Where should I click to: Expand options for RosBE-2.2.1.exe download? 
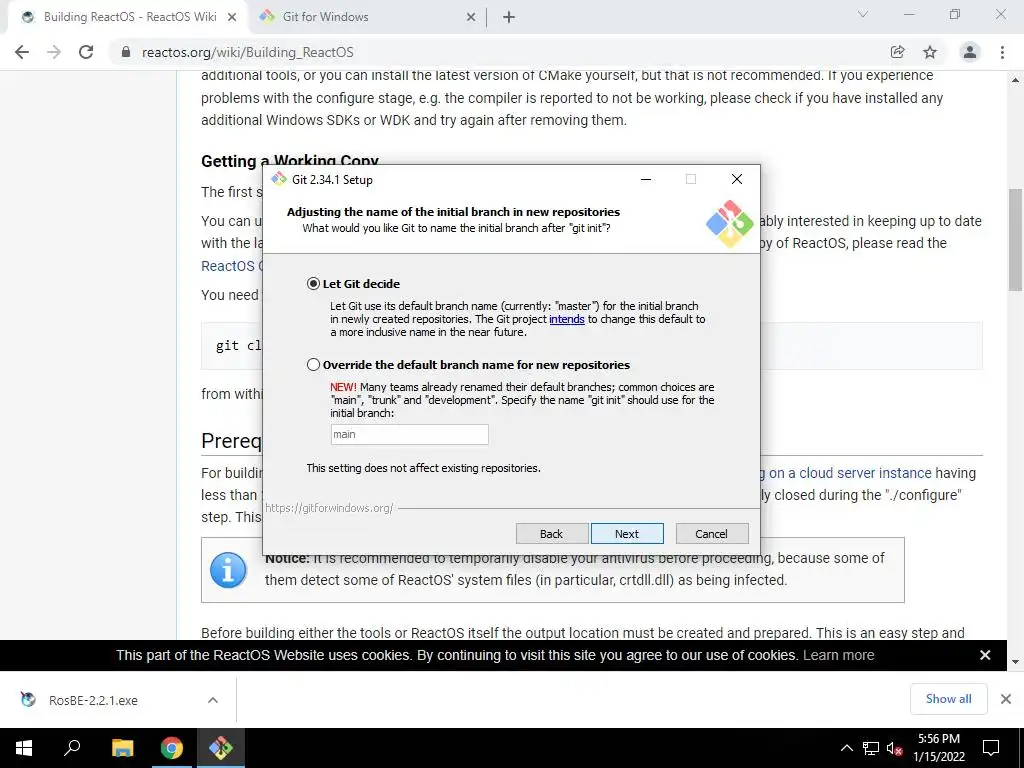[x=213, y=700]
